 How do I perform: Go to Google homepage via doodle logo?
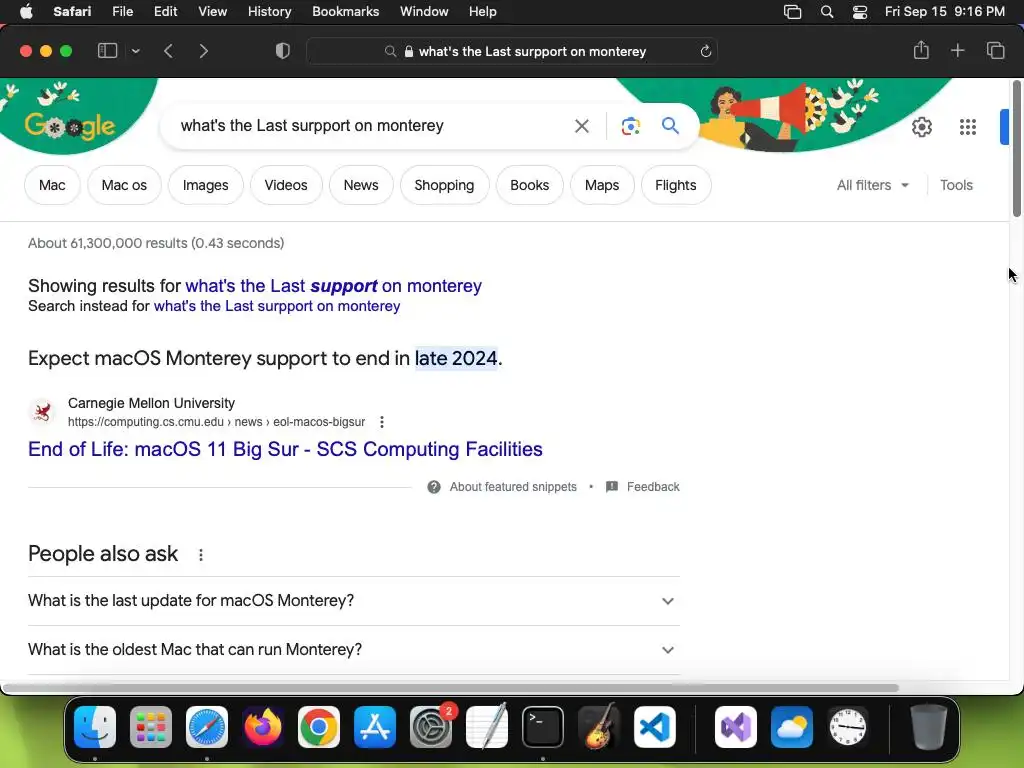point(70,124)
